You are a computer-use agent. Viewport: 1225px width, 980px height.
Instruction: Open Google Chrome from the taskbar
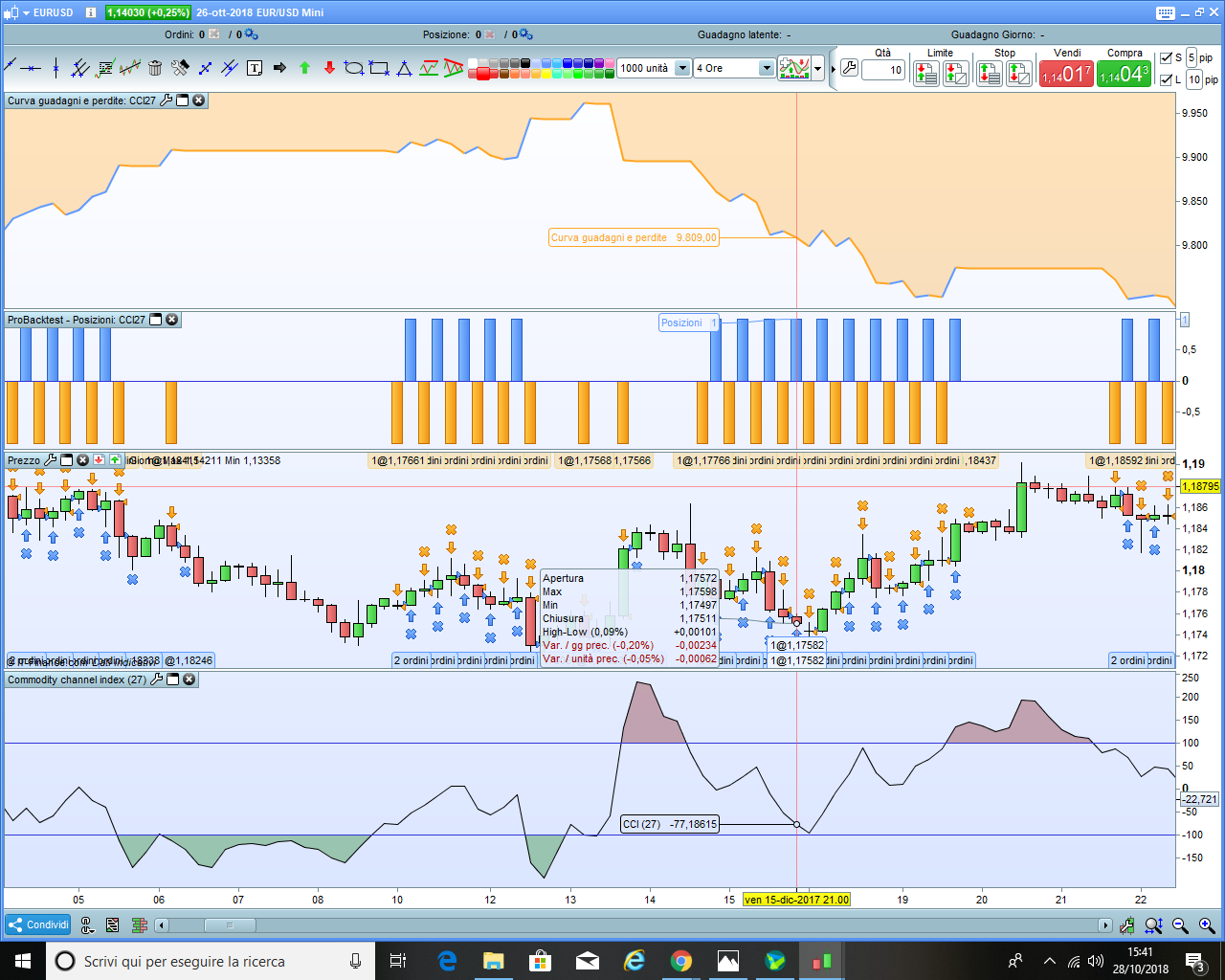point(681,961)
